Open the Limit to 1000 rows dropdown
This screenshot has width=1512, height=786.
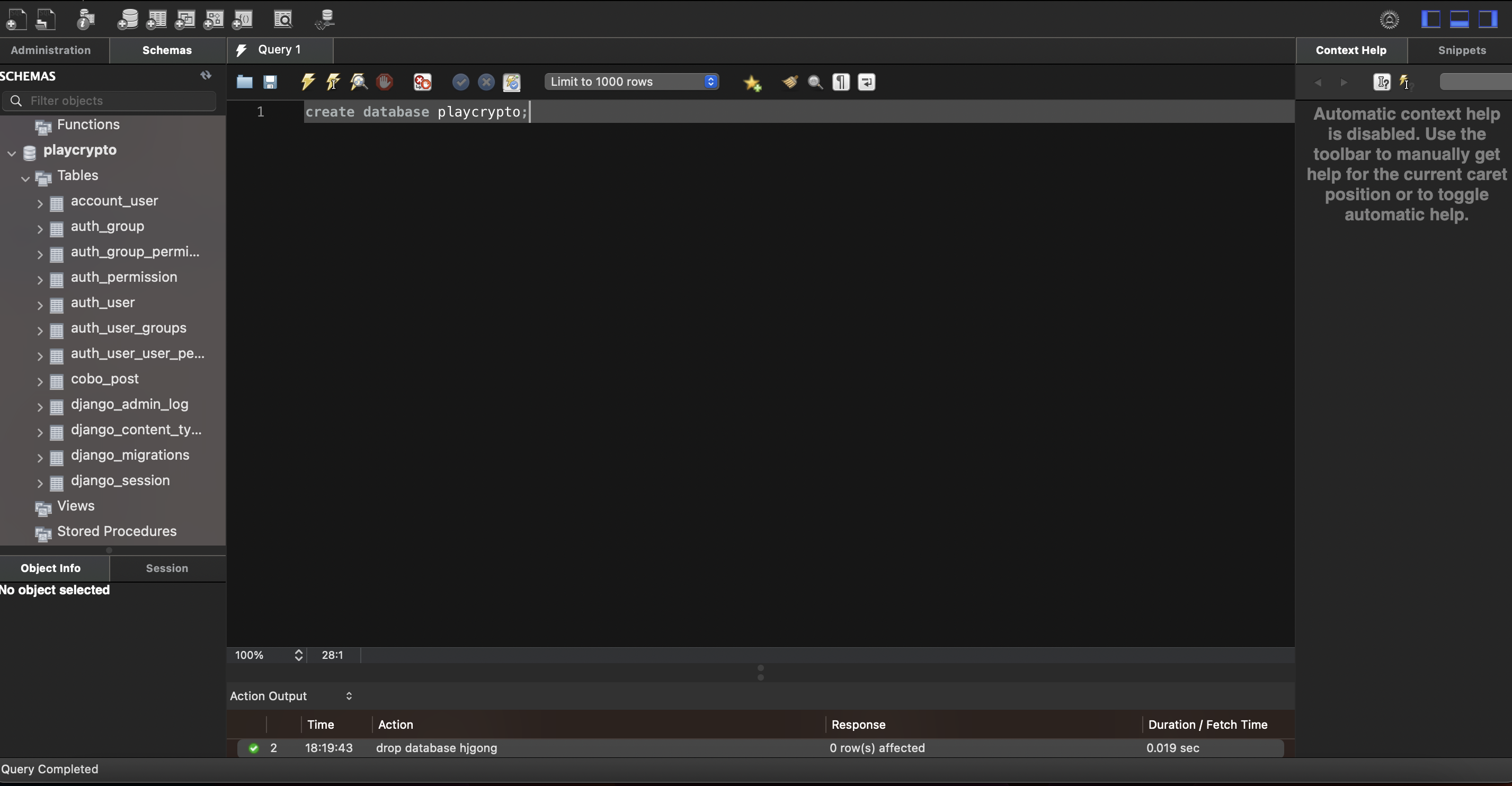click(x=632, y=82)
